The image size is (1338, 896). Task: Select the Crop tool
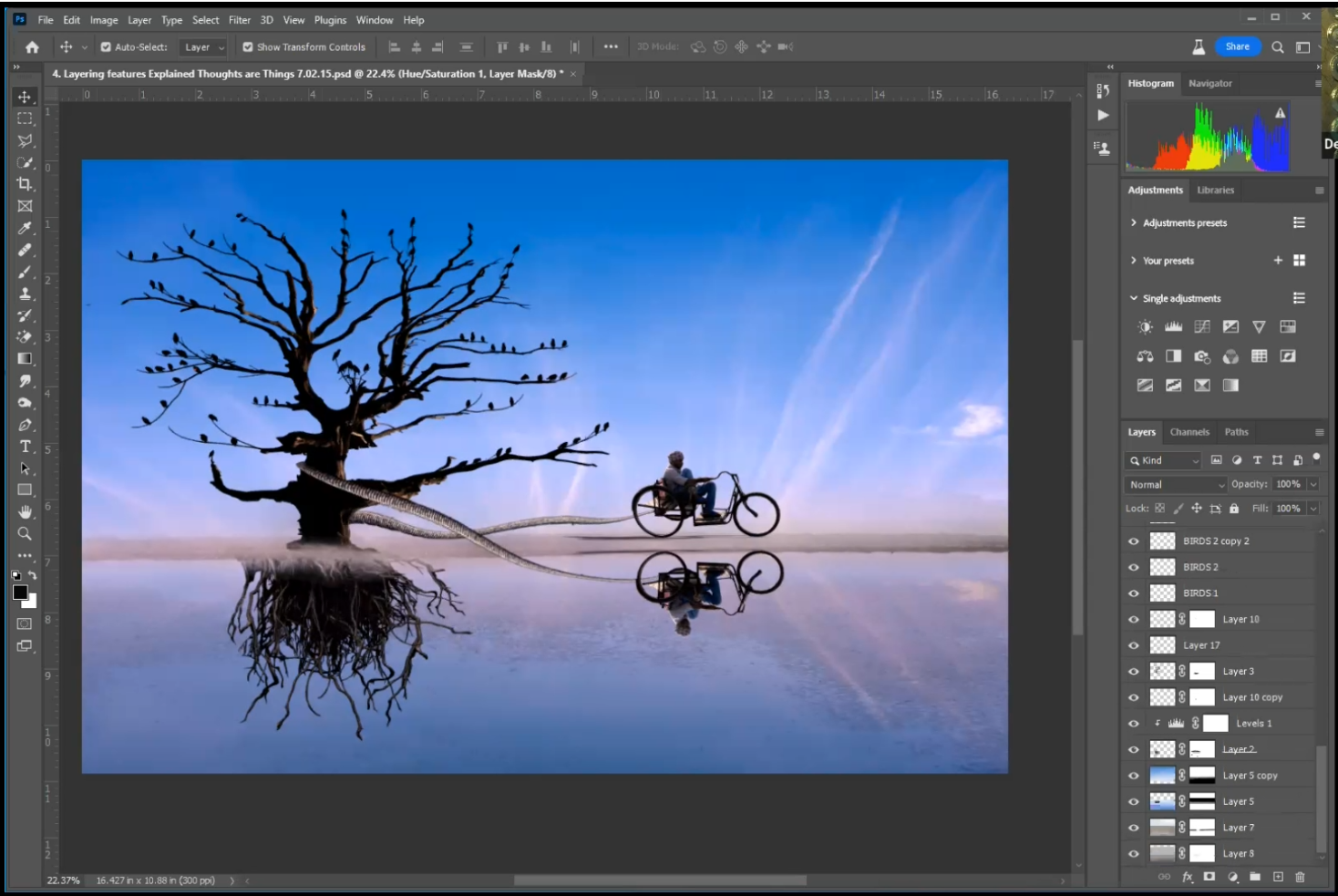click(x=25, y=184)
